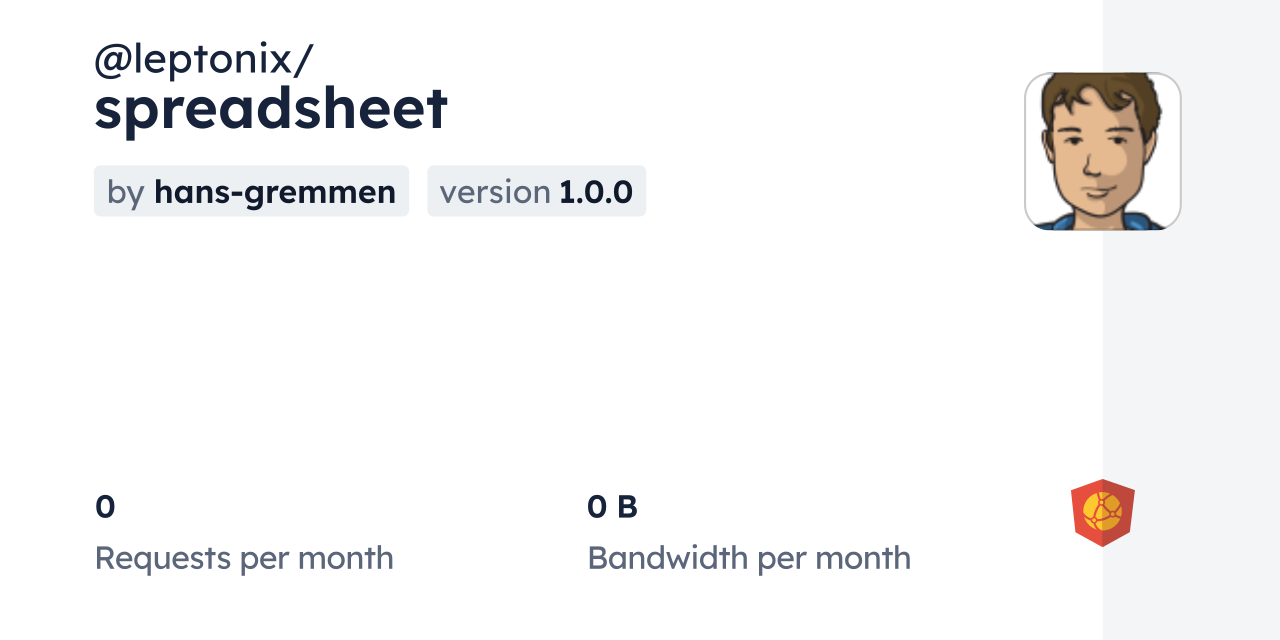Select the spreadsheet package title
The image size is (1280, 640).
[271, 108]
